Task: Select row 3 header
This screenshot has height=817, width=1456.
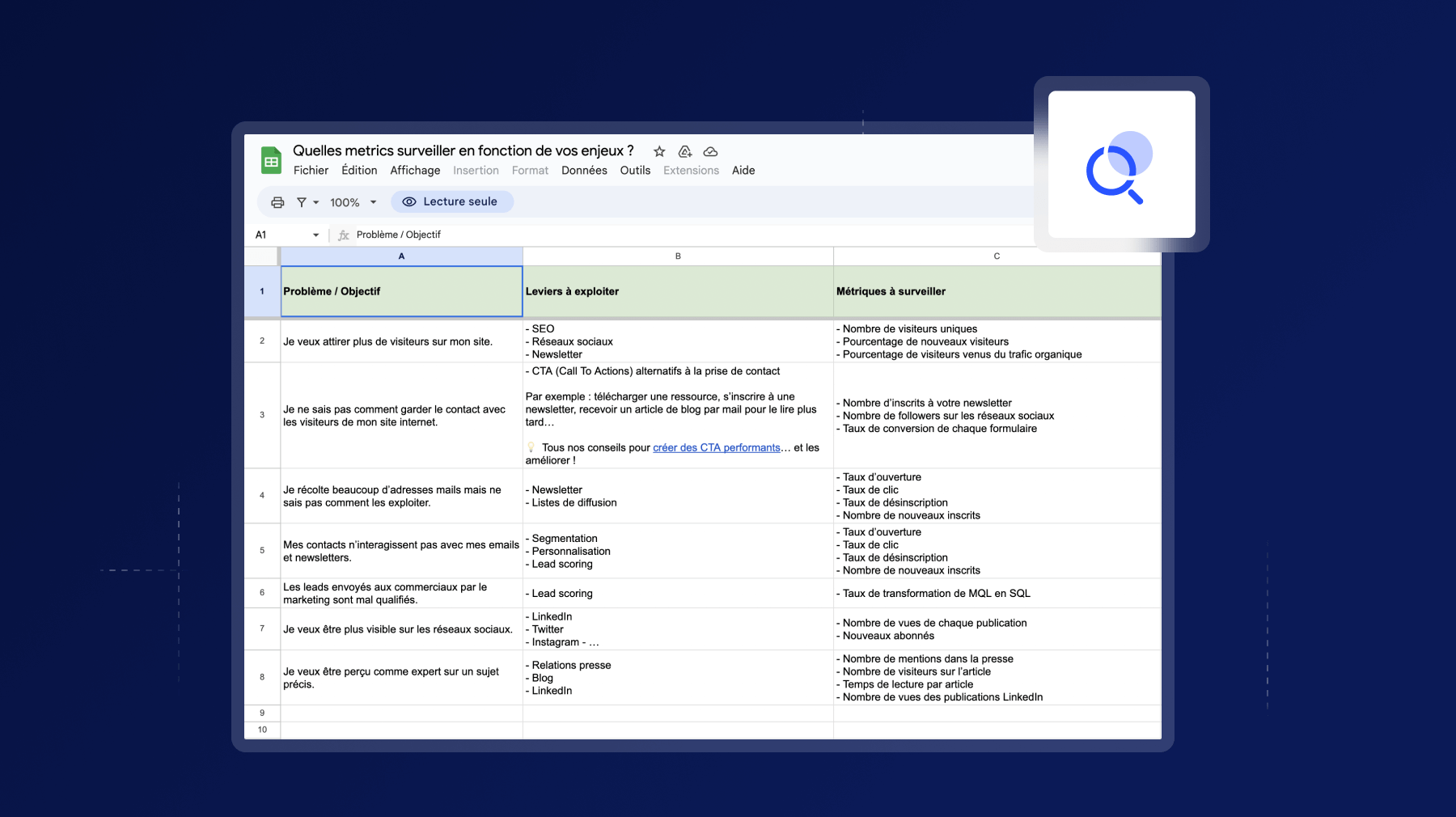Action: coord(262,415)
